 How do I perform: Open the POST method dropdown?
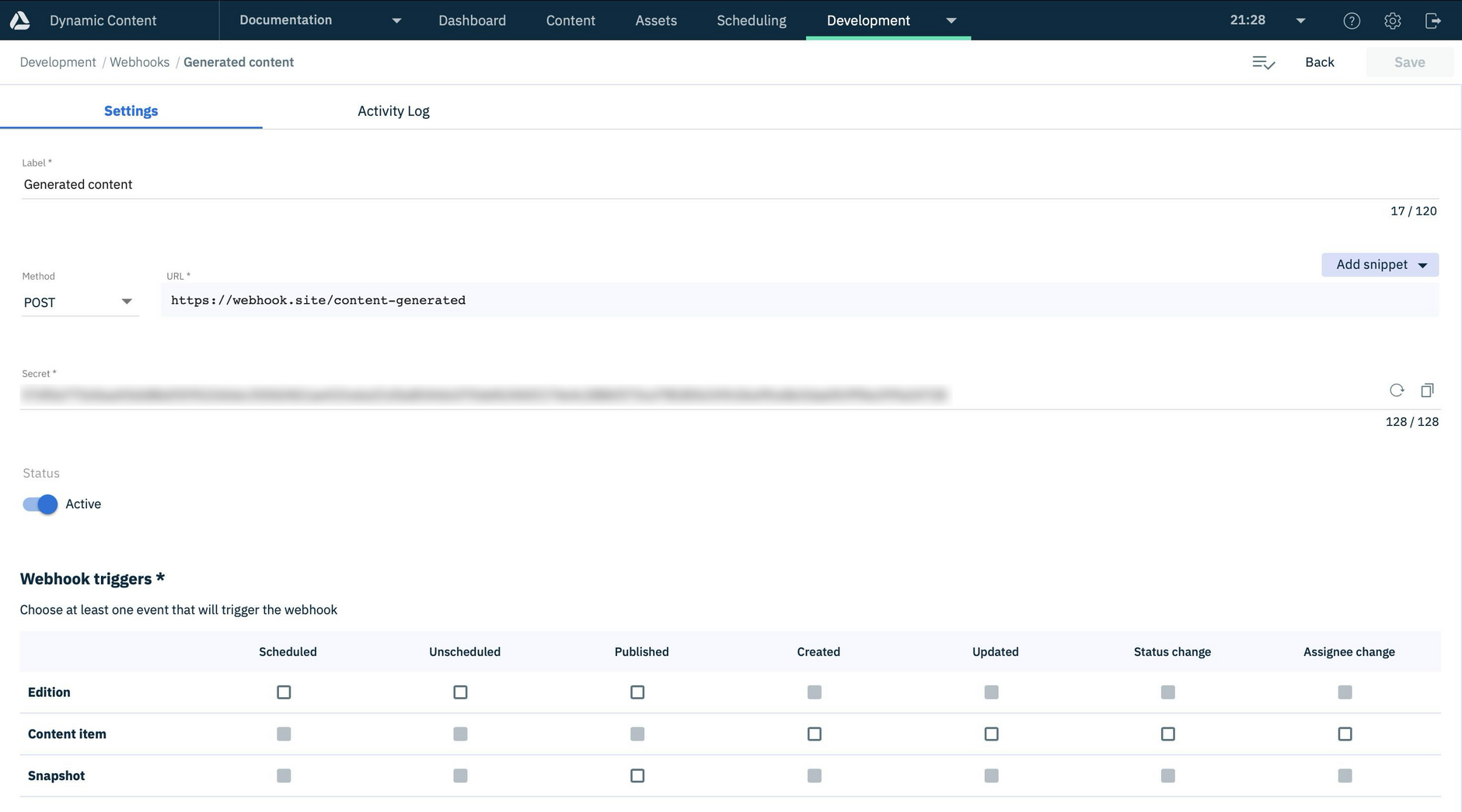click(79, 302)
